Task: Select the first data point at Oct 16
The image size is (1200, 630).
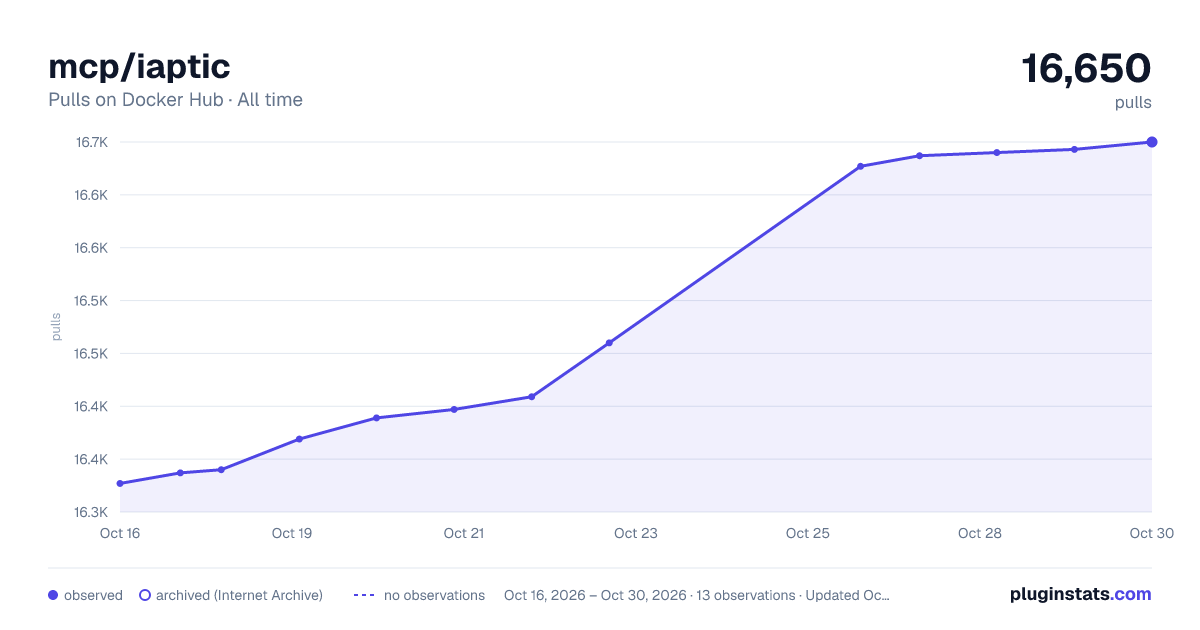Action: tap(120, 483)
